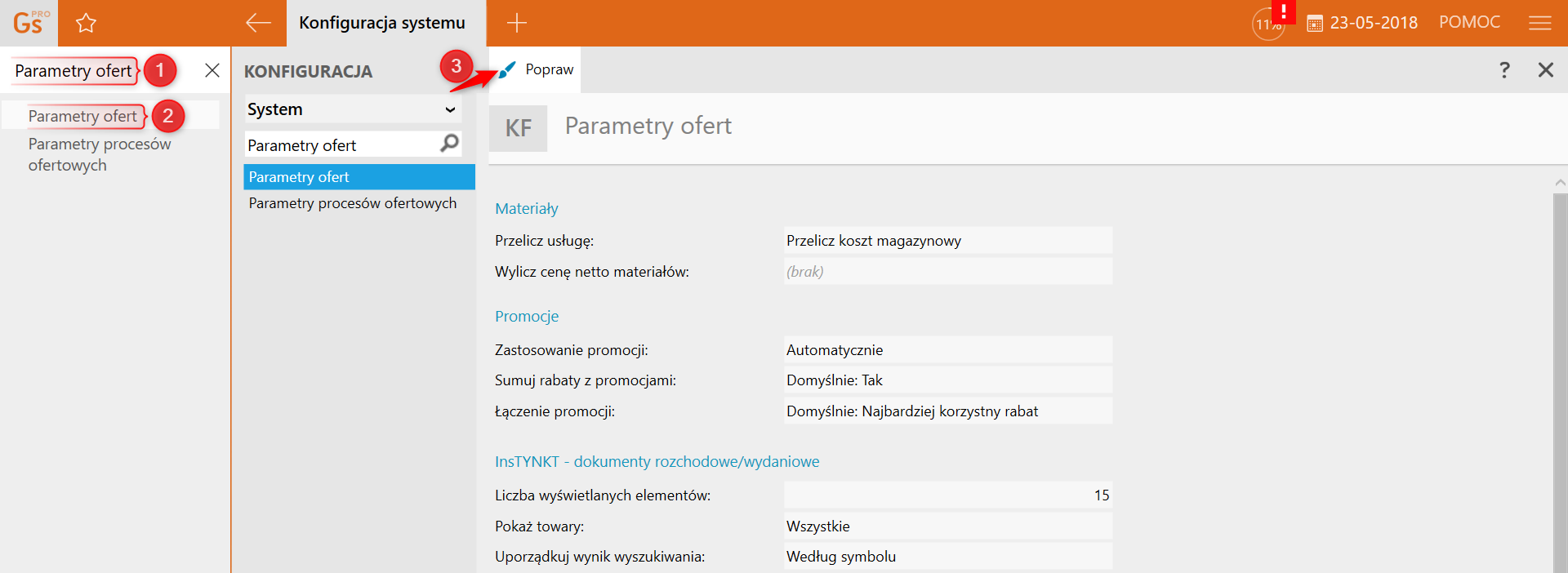Click the question mark help icon
The image size is (1568, 573).
tap(1504, 70)
